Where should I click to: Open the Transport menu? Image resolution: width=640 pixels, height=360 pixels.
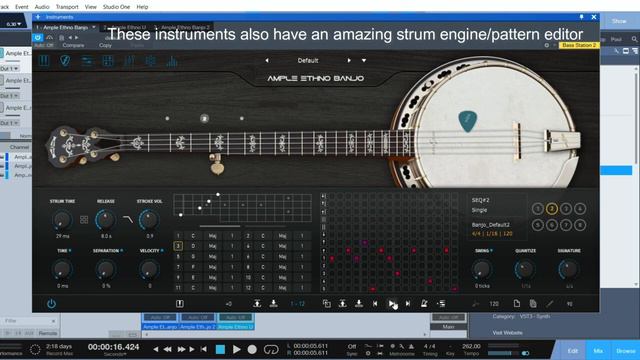click(x=67, y=7)
